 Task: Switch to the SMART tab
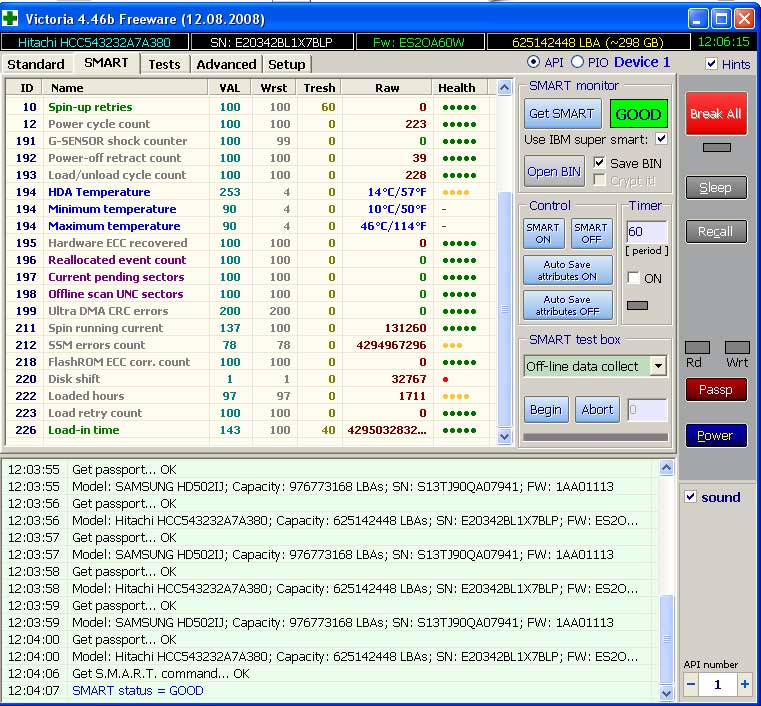[106, 63]
